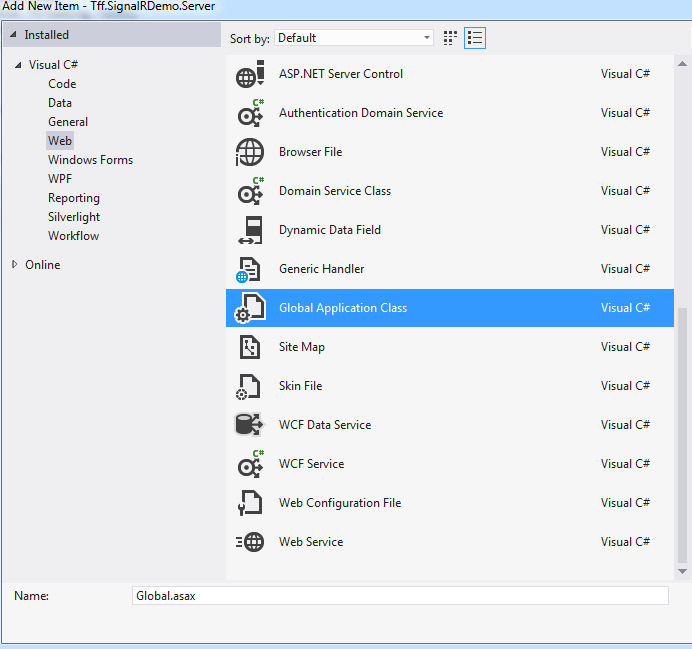Click the Browser File globe icon
Screen dimensions: 692x649
click(249, 152)
